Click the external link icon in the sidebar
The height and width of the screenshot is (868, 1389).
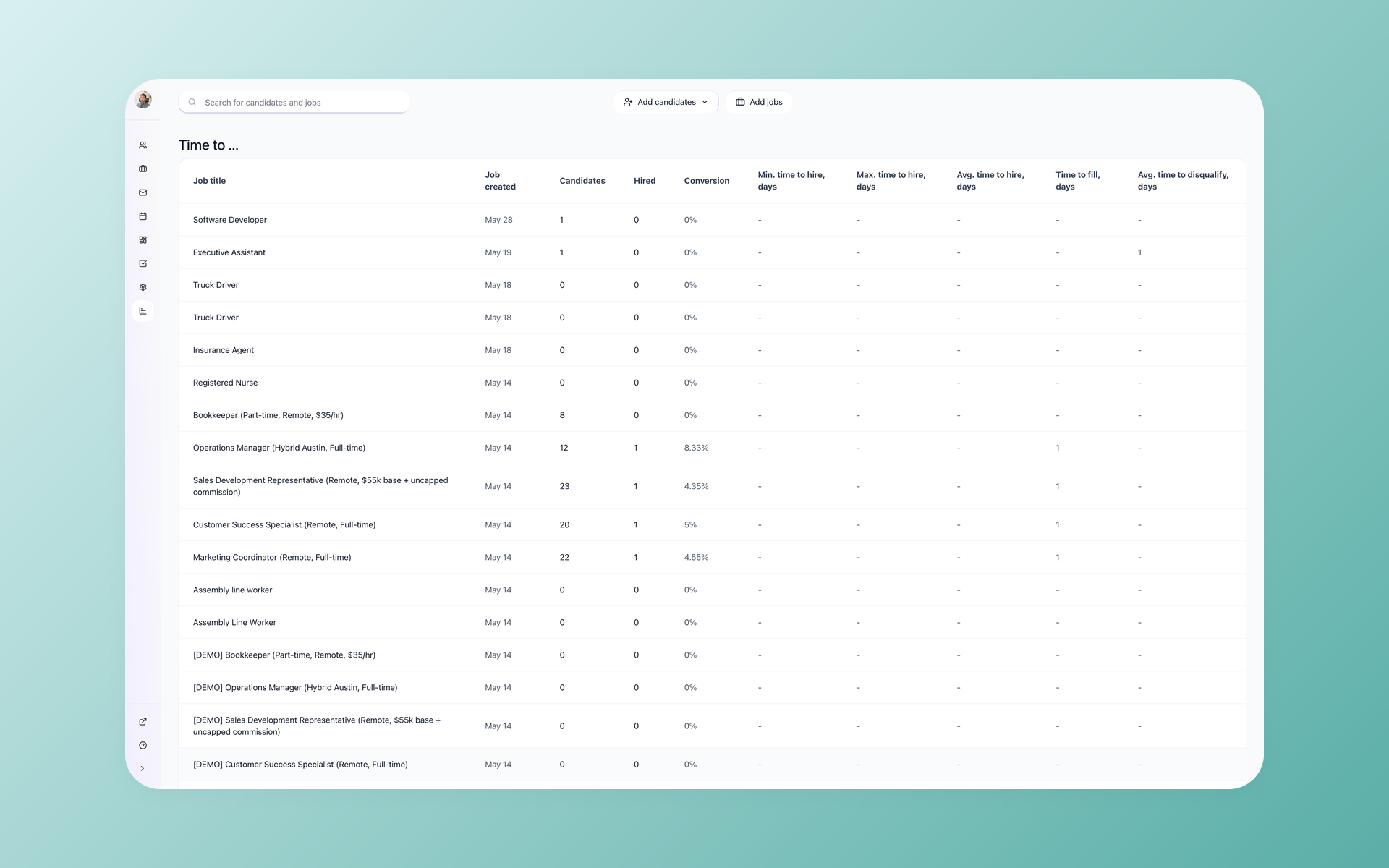pyautogui.click(x=143, y=722)
